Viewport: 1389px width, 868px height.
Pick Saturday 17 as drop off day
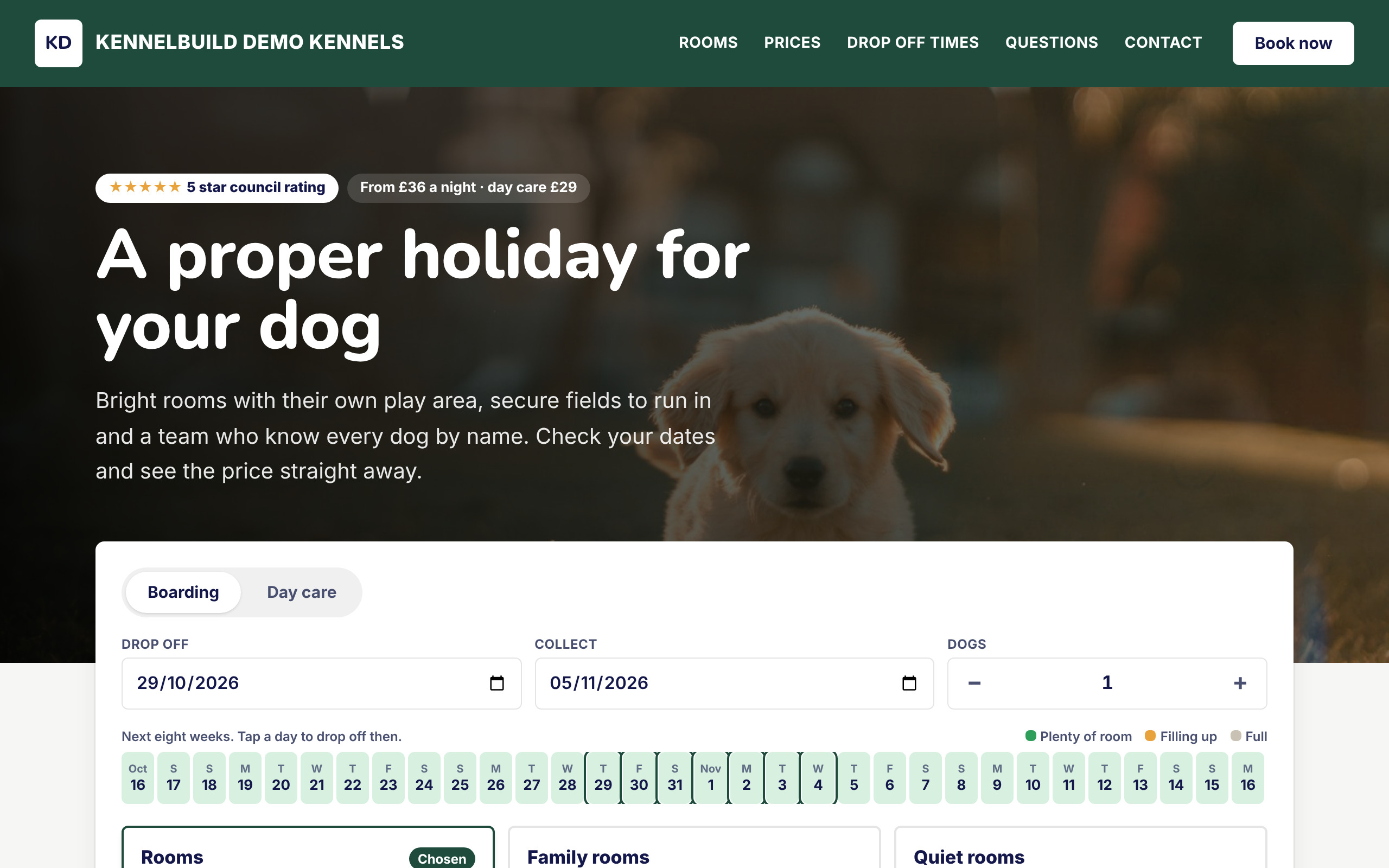[173, 777]
